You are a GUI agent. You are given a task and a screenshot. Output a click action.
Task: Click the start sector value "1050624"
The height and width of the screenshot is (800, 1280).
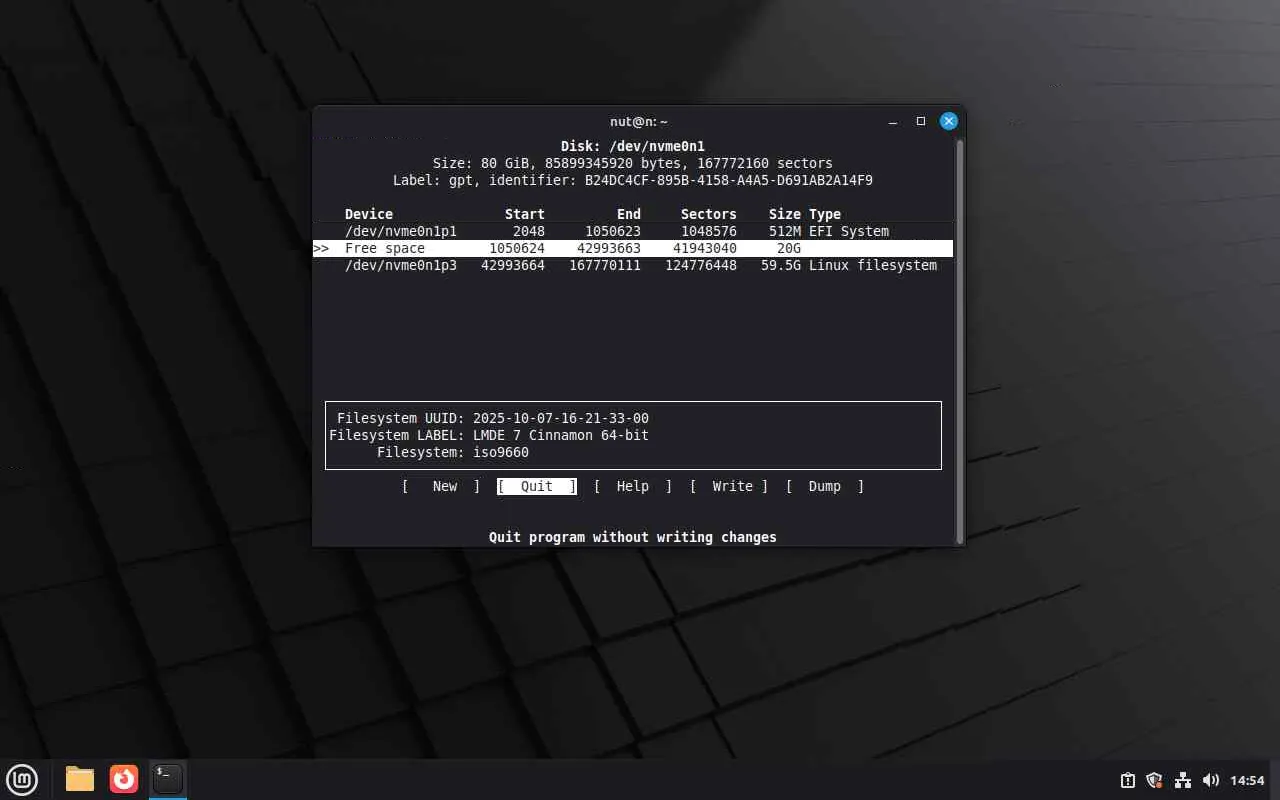pyautogui.click(x=517, y=248)
